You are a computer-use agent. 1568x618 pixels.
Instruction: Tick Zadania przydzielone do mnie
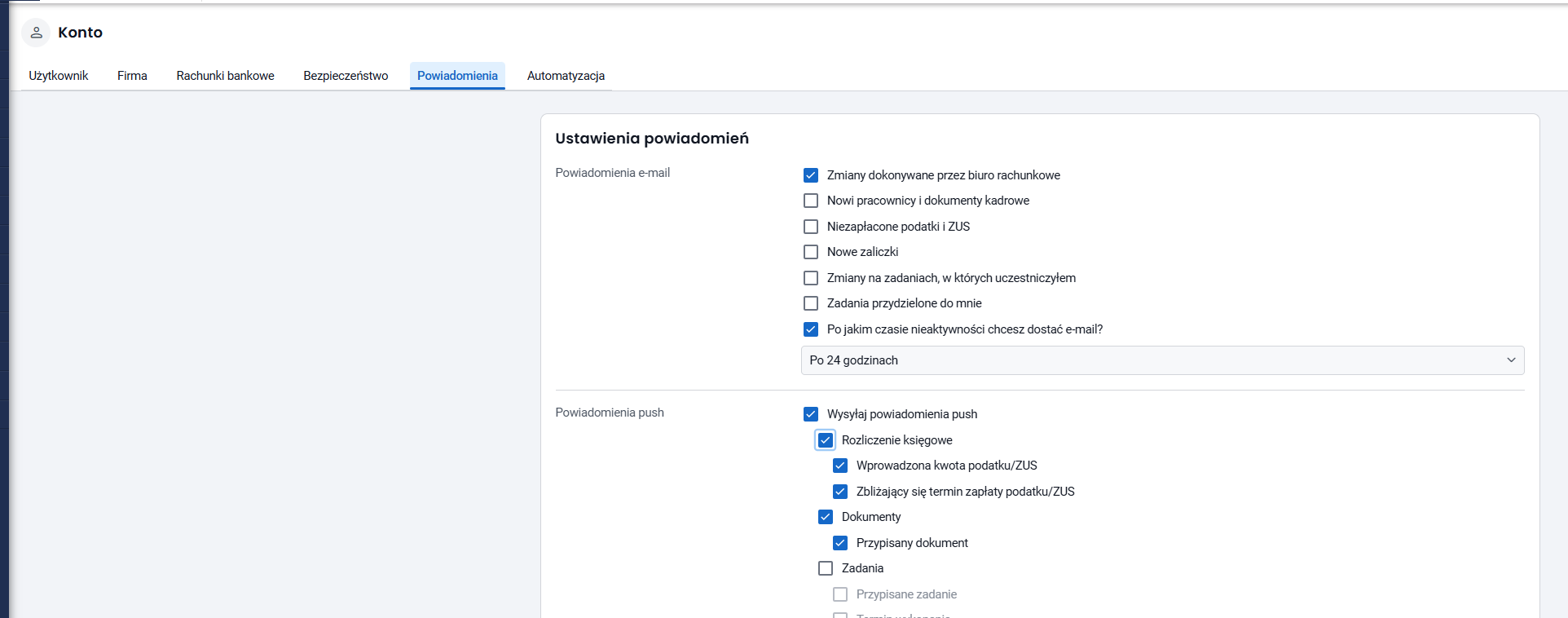click(x=811, y=303)
